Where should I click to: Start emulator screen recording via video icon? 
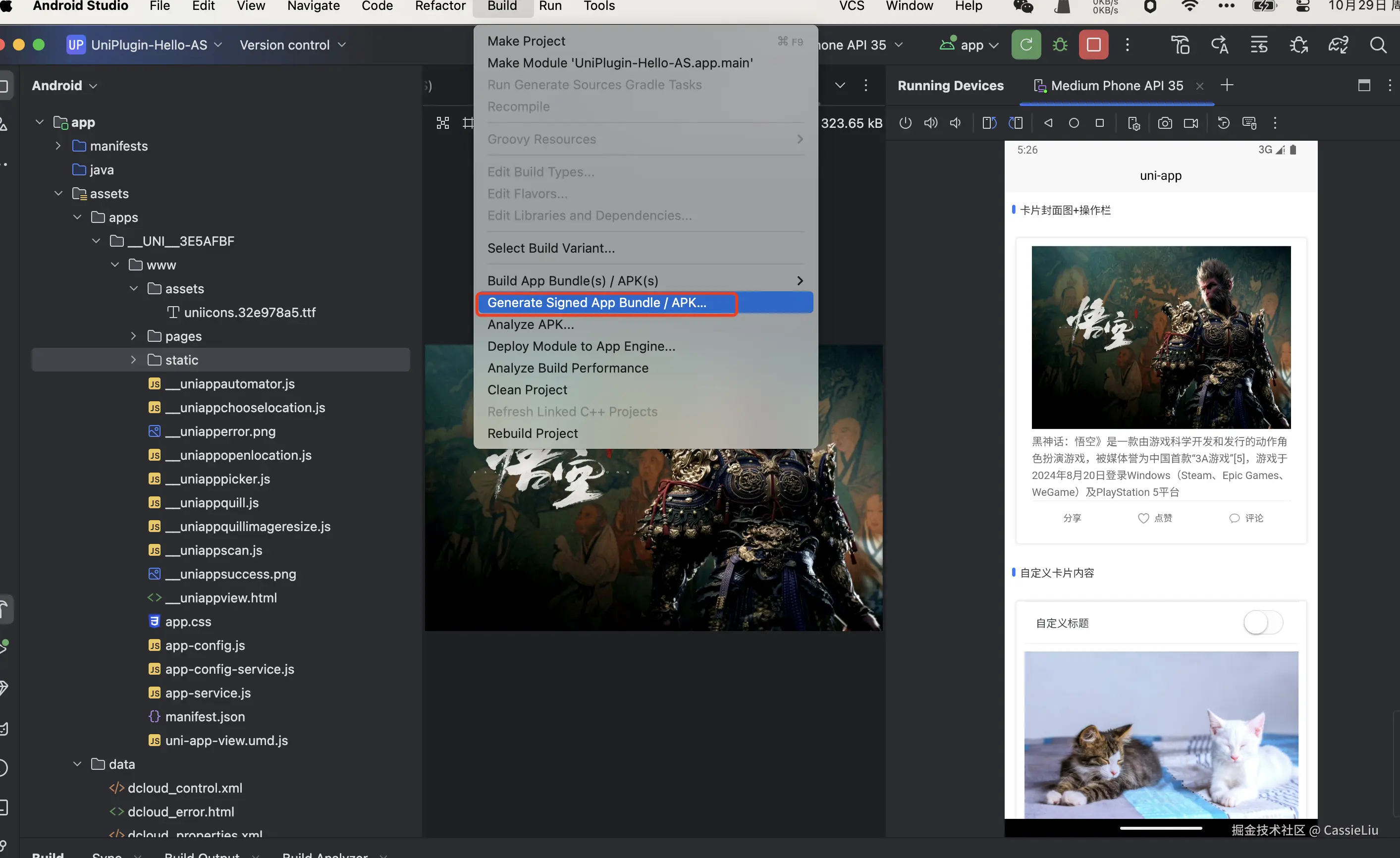point(1190,123)
